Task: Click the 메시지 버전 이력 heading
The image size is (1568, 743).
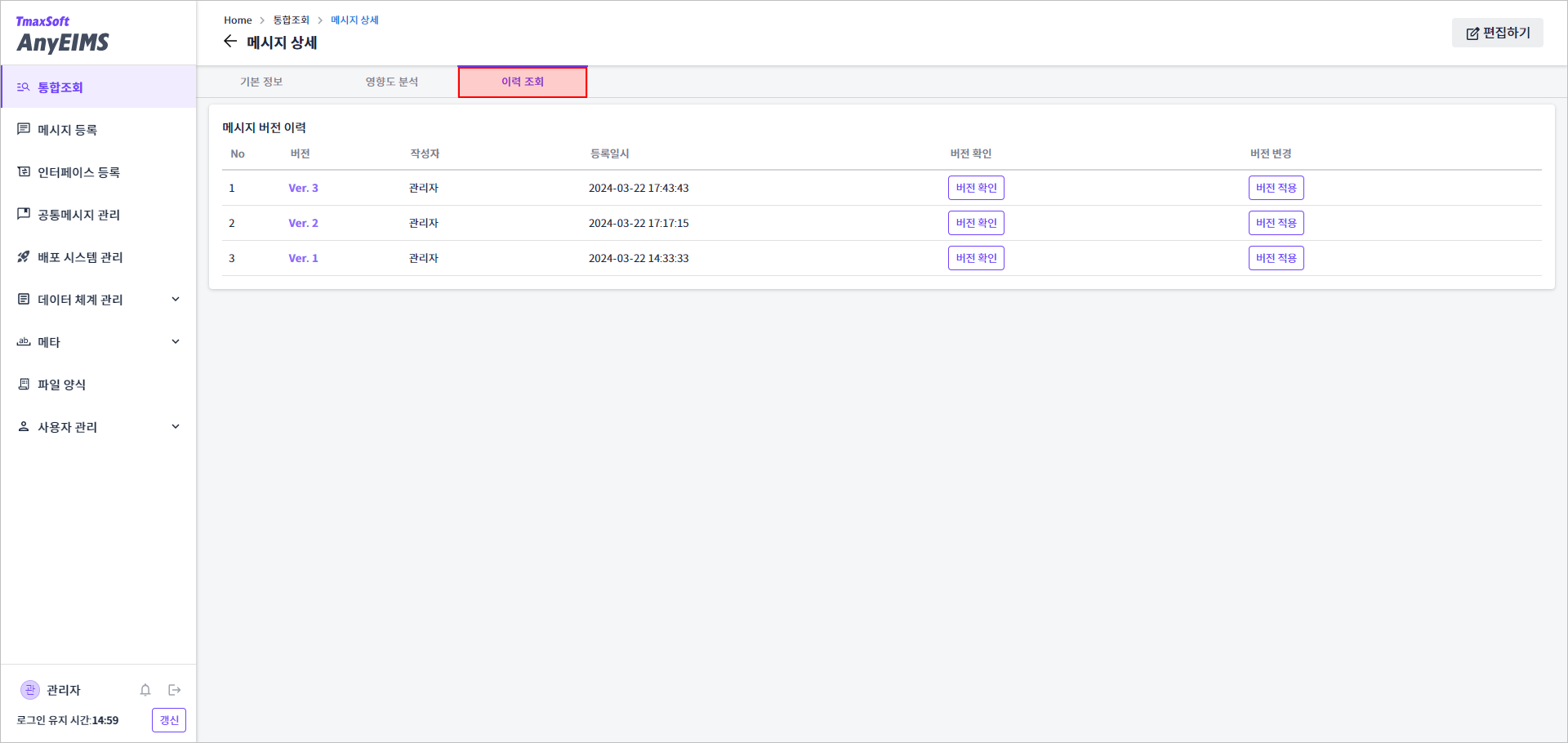Action: pos(265,127)
